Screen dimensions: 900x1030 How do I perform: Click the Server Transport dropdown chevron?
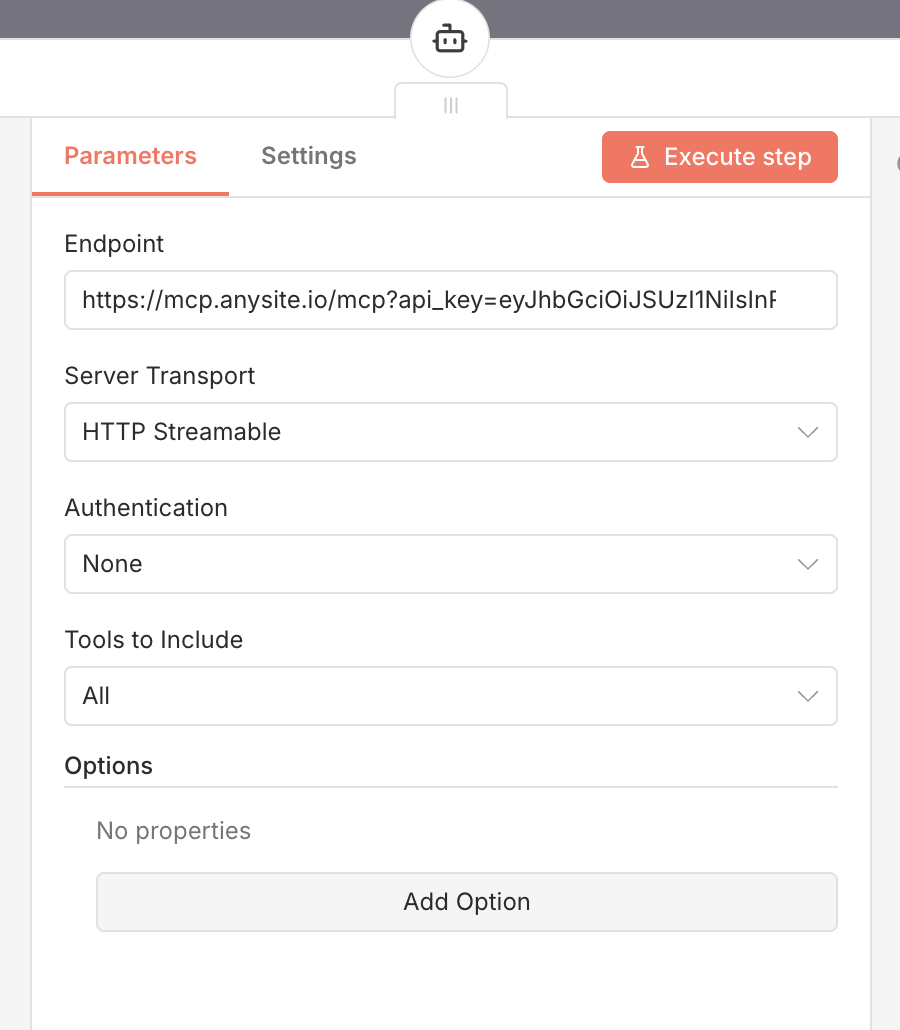(807, 432)
